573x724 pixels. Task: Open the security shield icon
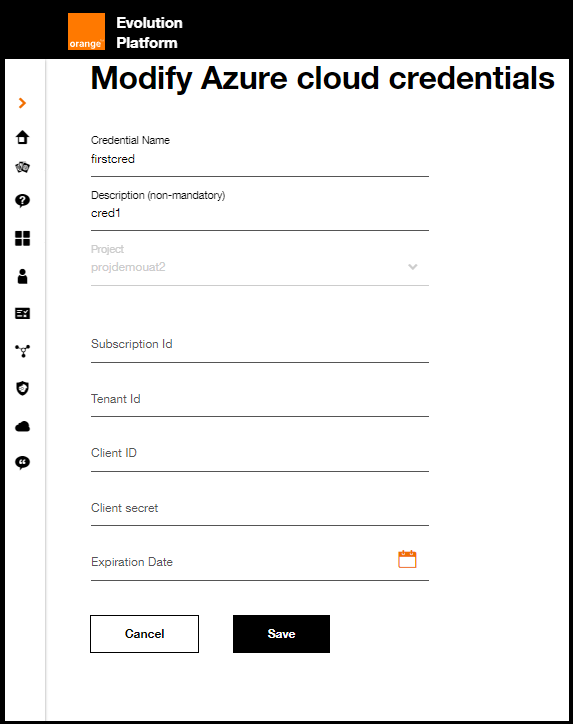22,388
